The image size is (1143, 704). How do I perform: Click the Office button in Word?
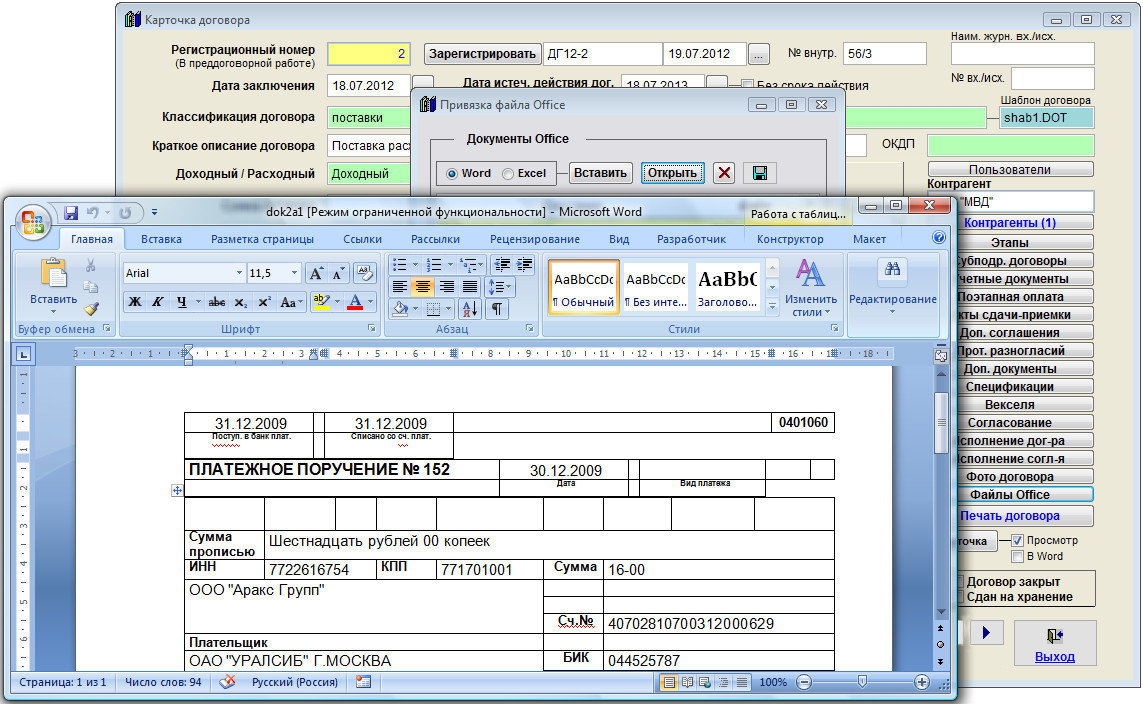click(x=33, y=219)
